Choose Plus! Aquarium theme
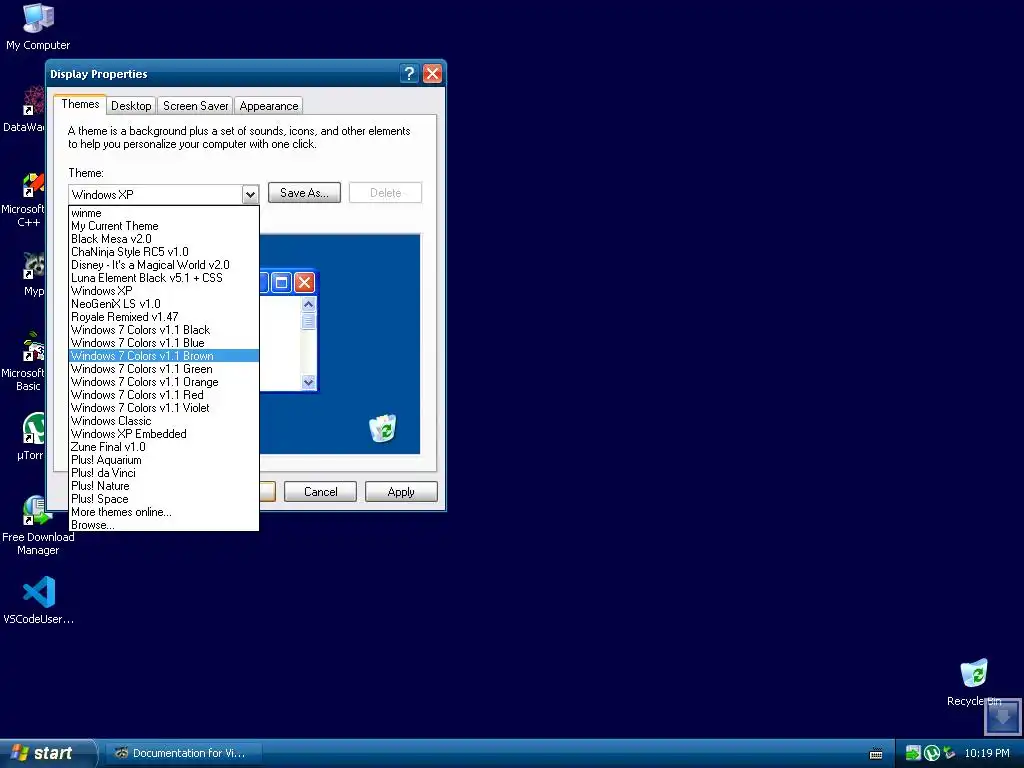 (164, 460)
